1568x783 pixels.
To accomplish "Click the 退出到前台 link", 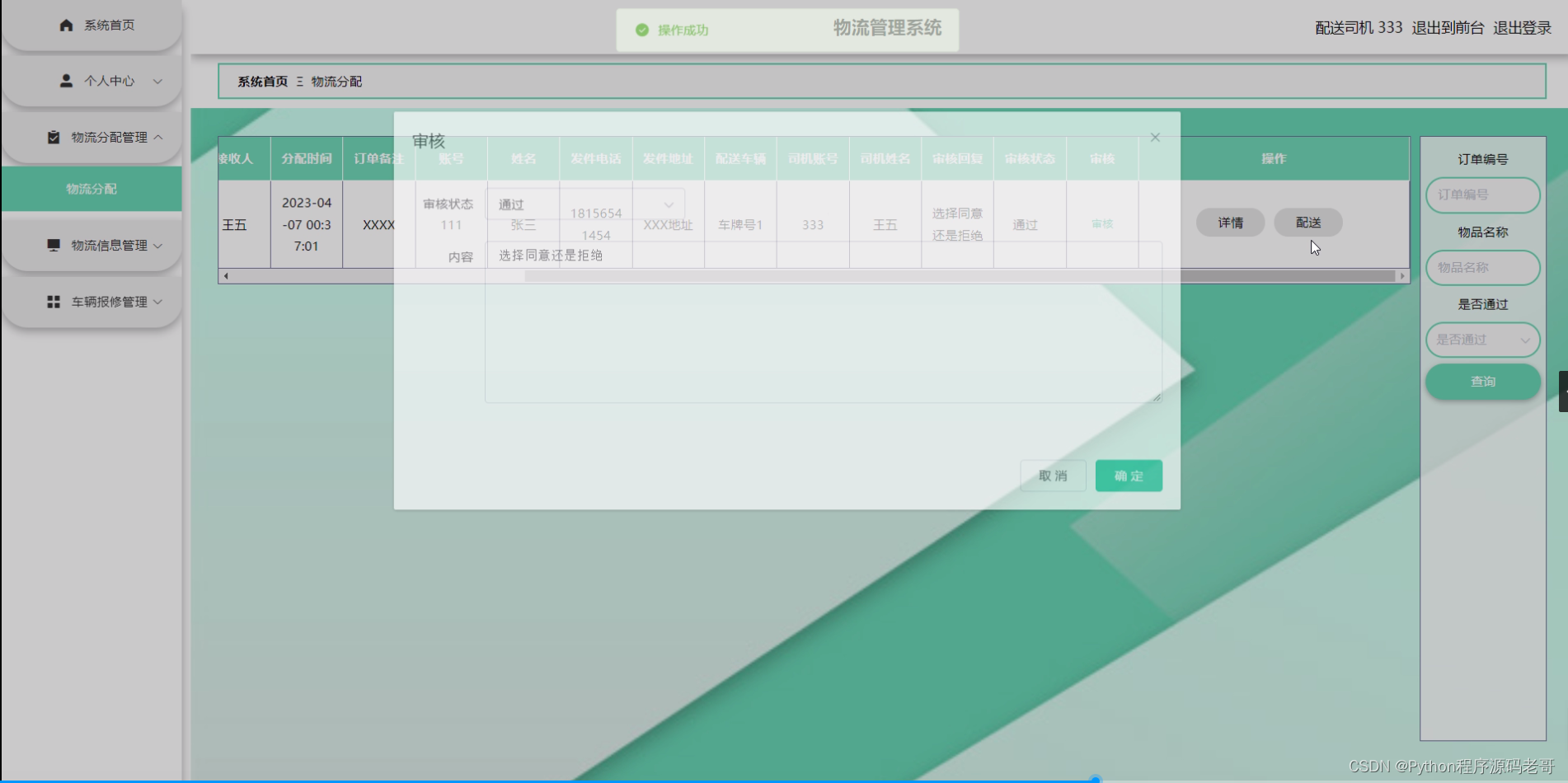I will [1448, 28].
